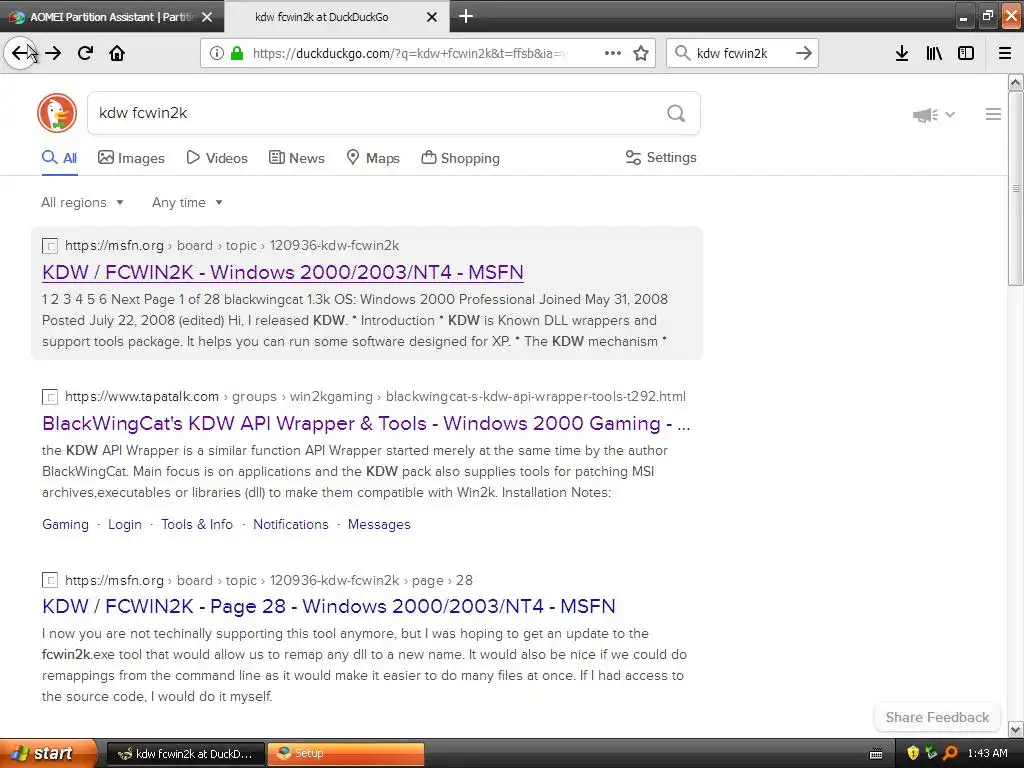Click favicon beside tapatalk.com result
Image resolution: width=1024 pixels, height=768 pixels.
[x=50, y=397]
